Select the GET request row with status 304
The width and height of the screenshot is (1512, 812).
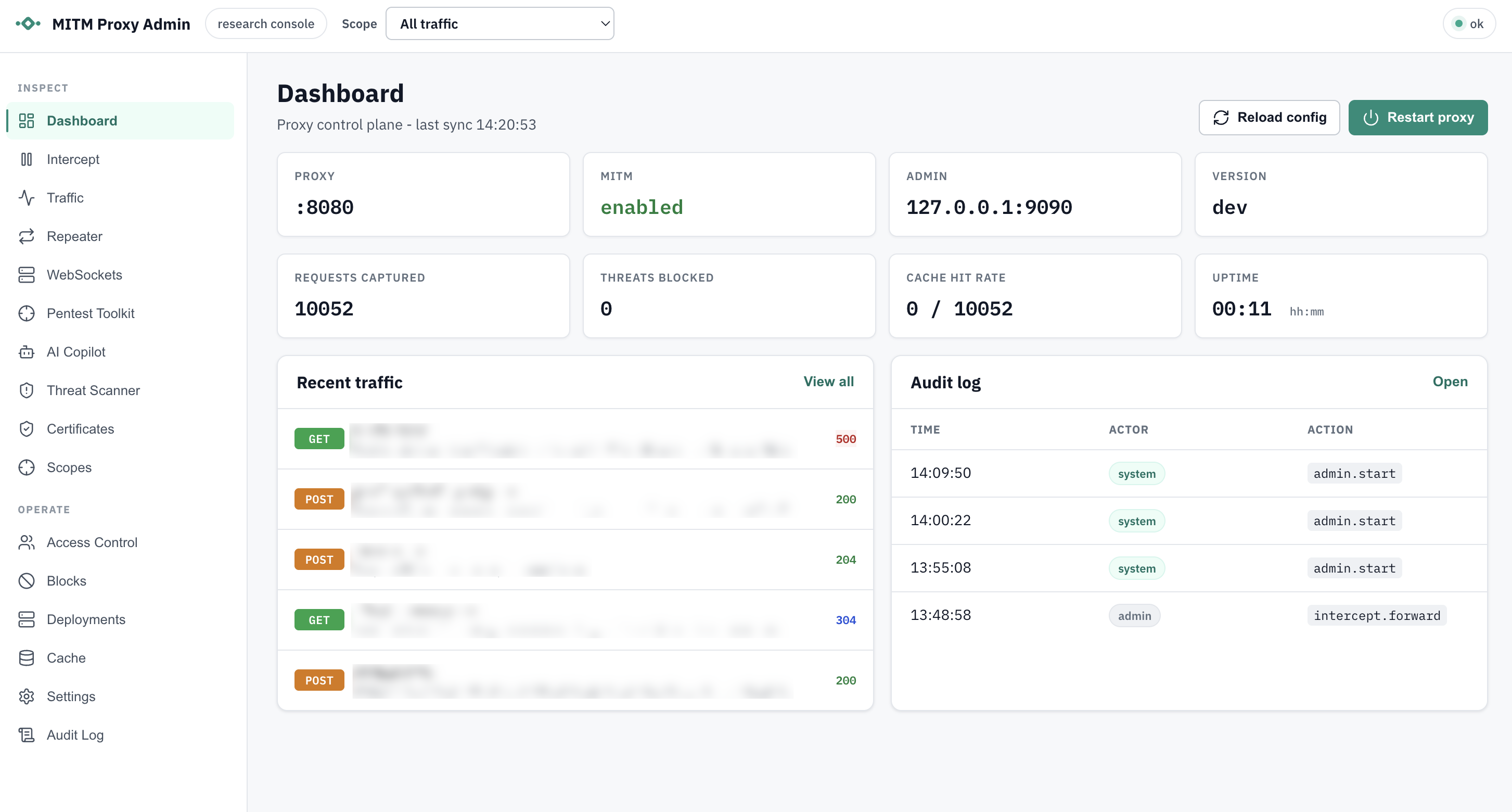click(575, 620)
